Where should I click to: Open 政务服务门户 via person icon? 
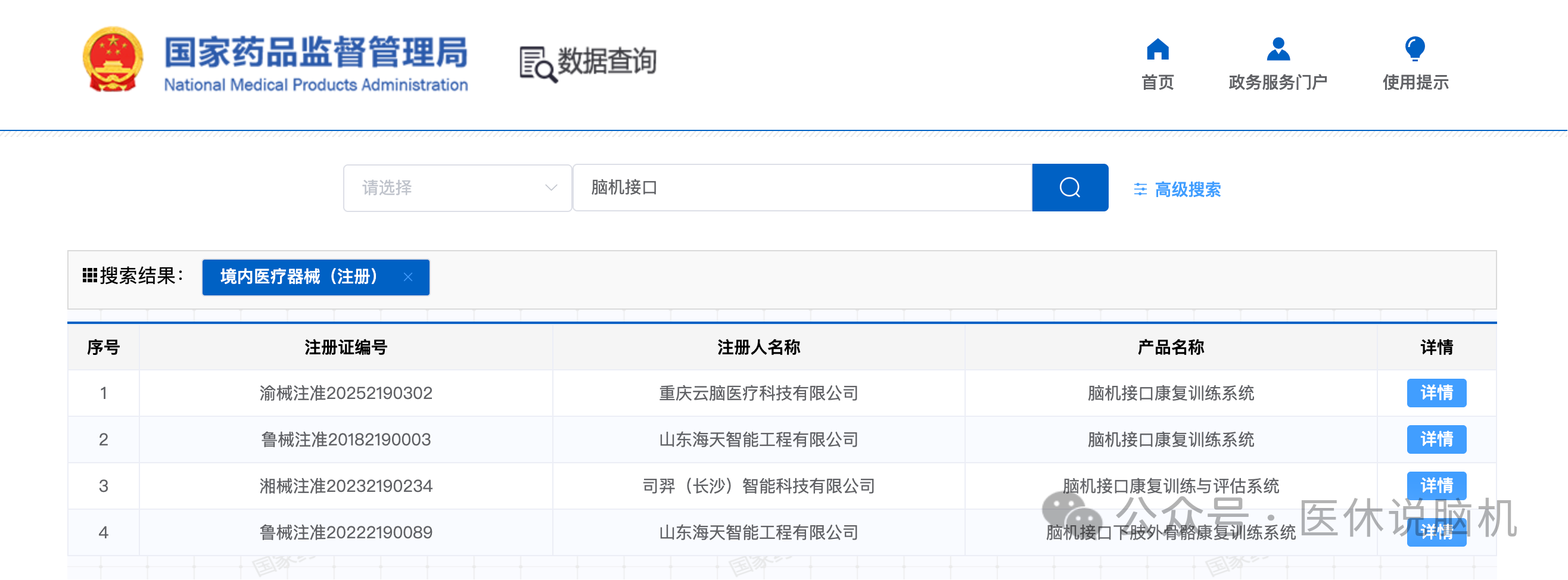coord(1278,49)
